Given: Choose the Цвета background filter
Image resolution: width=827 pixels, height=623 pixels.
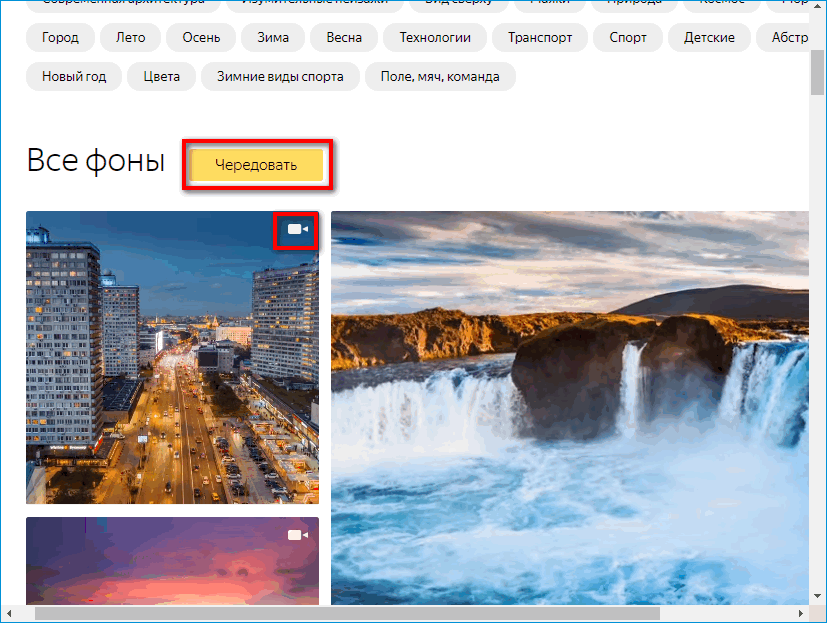Looking at the screenshot, I should click(161, 75).
